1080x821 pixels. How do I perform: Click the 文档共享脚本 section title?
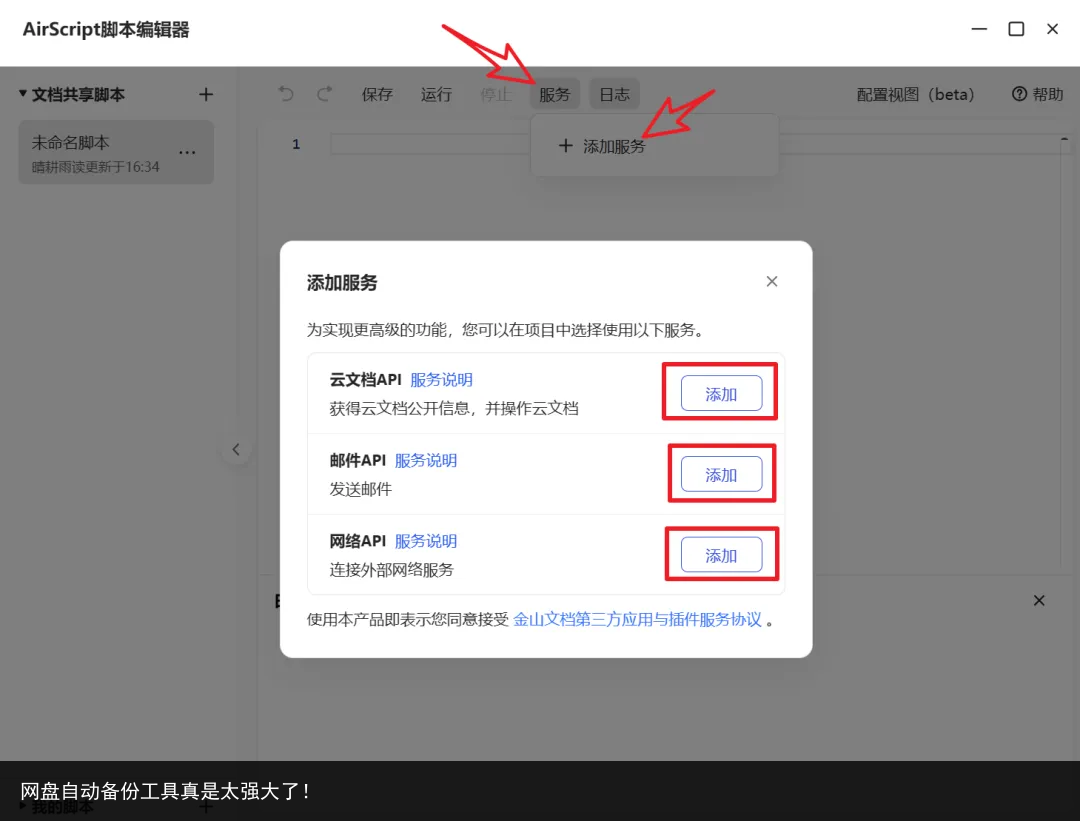click(x=78, y=94)
